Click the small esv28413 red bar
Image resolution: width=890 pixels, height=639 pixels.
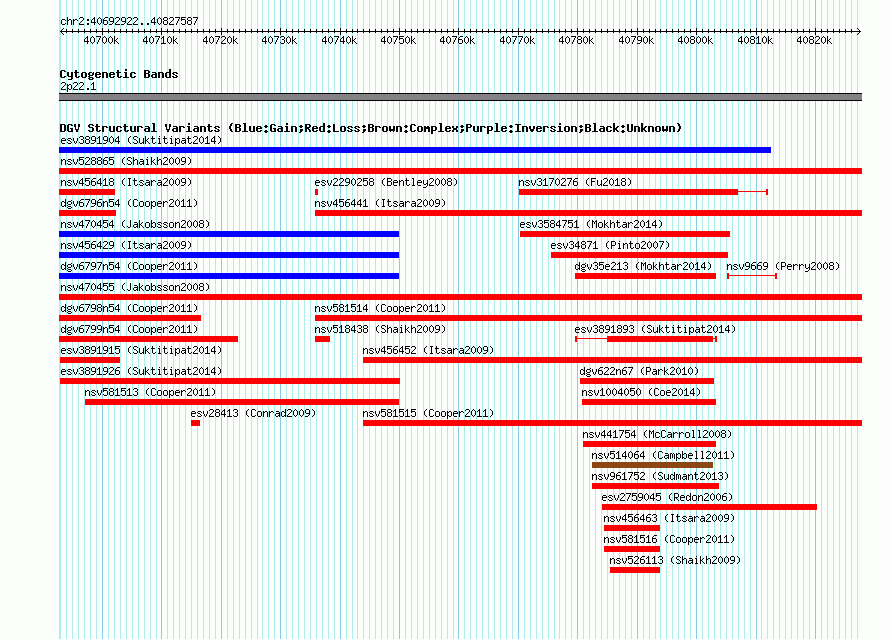[195, 423]
